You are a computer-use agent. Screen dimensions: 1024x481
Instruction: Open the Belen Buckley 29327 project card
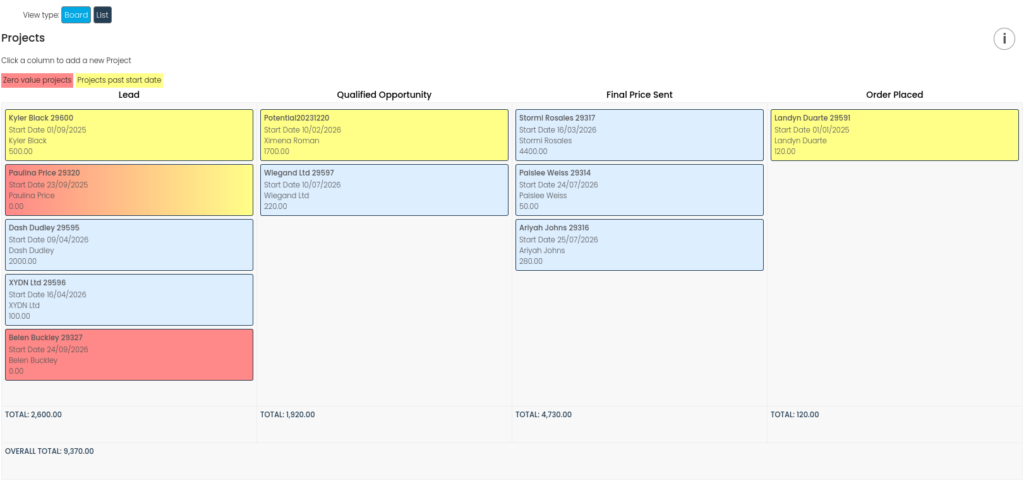(x=129, y=355)
